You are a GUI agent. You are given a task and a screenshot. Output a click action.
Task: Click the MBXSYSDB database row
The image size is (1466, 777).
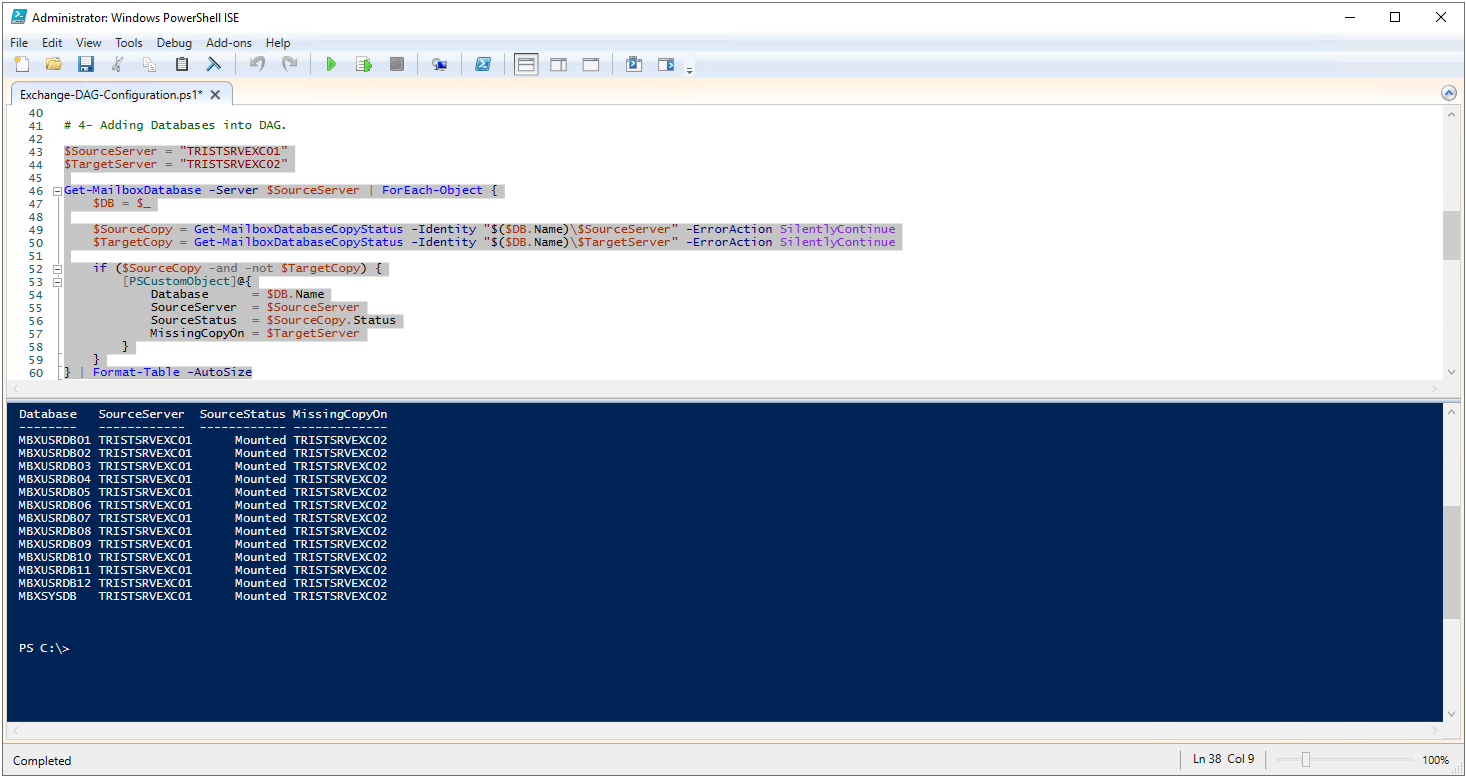203,596
